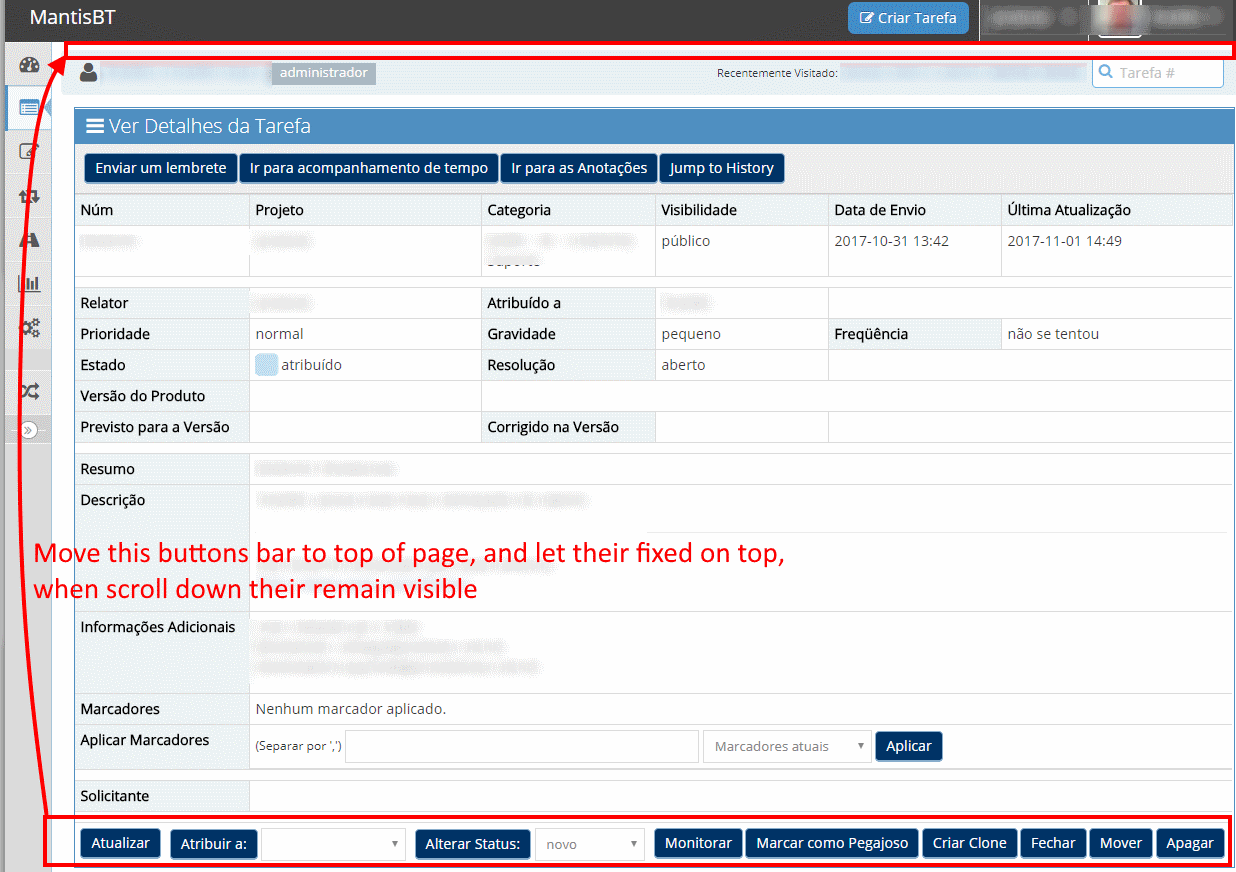Open the summary bar chart icon
1236x872 pixels.
tap(29, 283)
